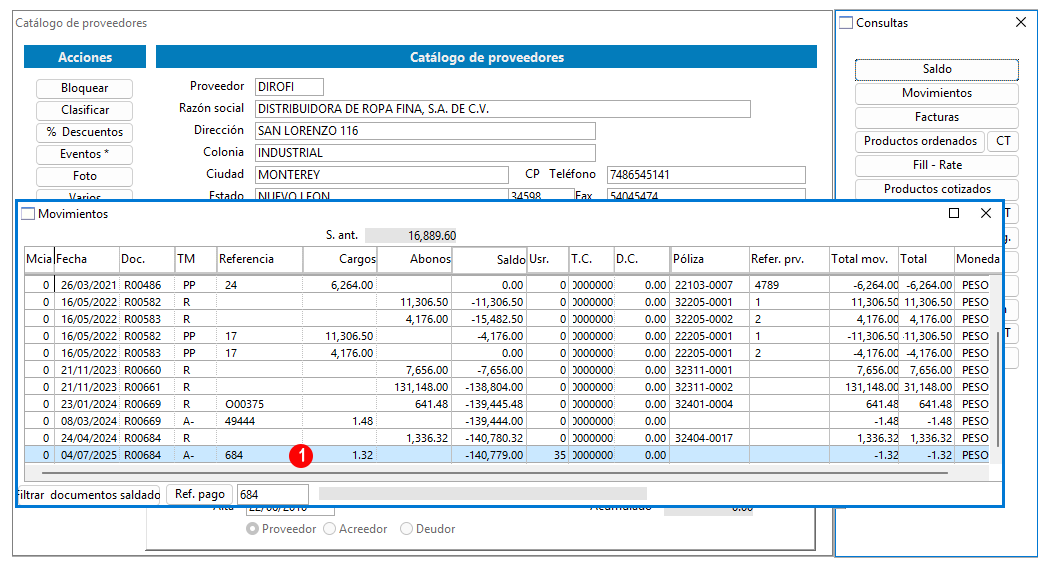Select the Acreedor radio button
This screenshot has width=1052, height=573.
tap(329, 529)
